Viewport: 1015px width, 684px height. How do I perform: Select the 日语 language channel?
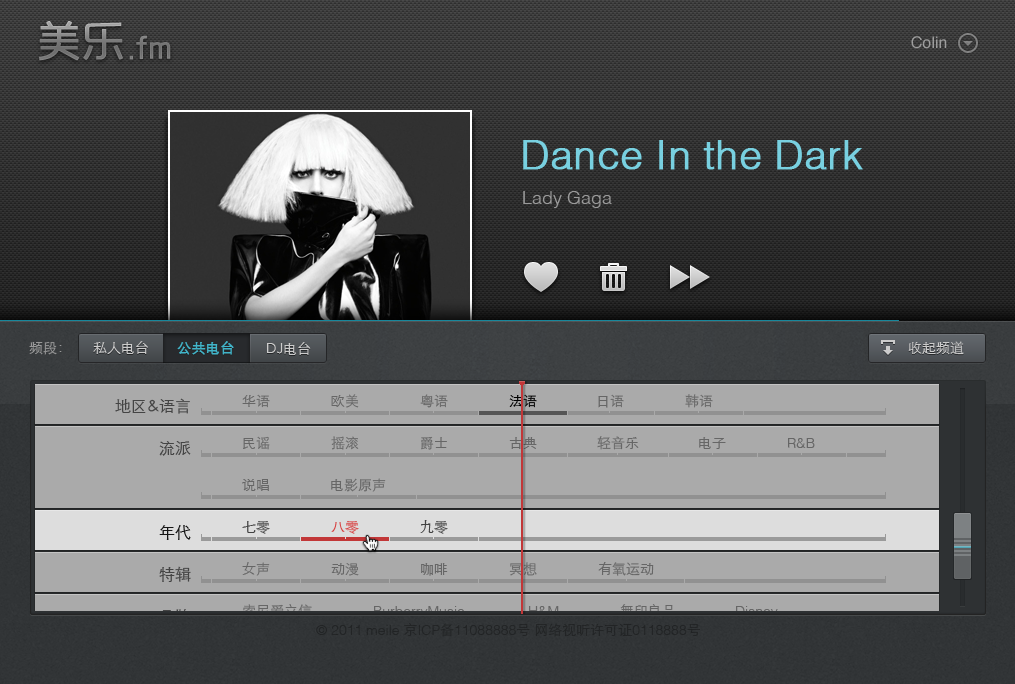610,401
